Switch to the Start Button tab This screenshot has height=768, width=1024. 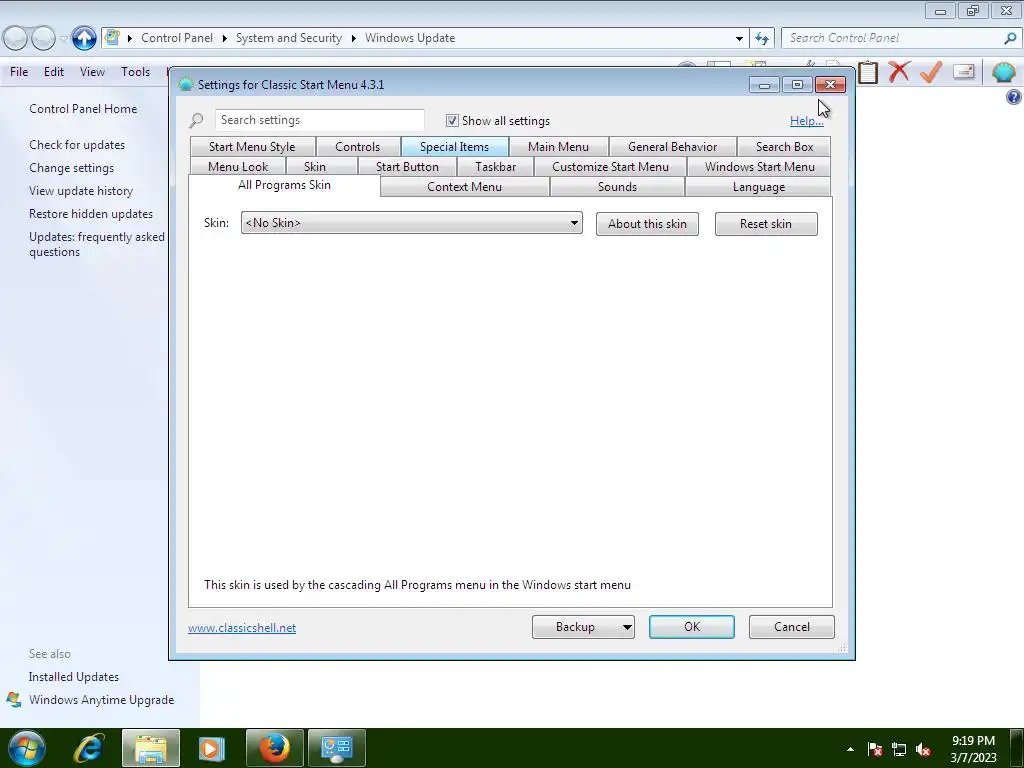coord(408,167)
